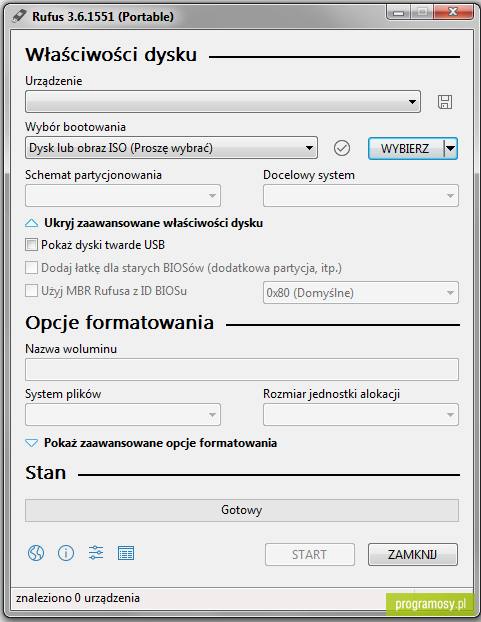The height and width of the screenshot is (622, 481).
Task: Click the checksum checkmark icon
Action: (341, 148)
